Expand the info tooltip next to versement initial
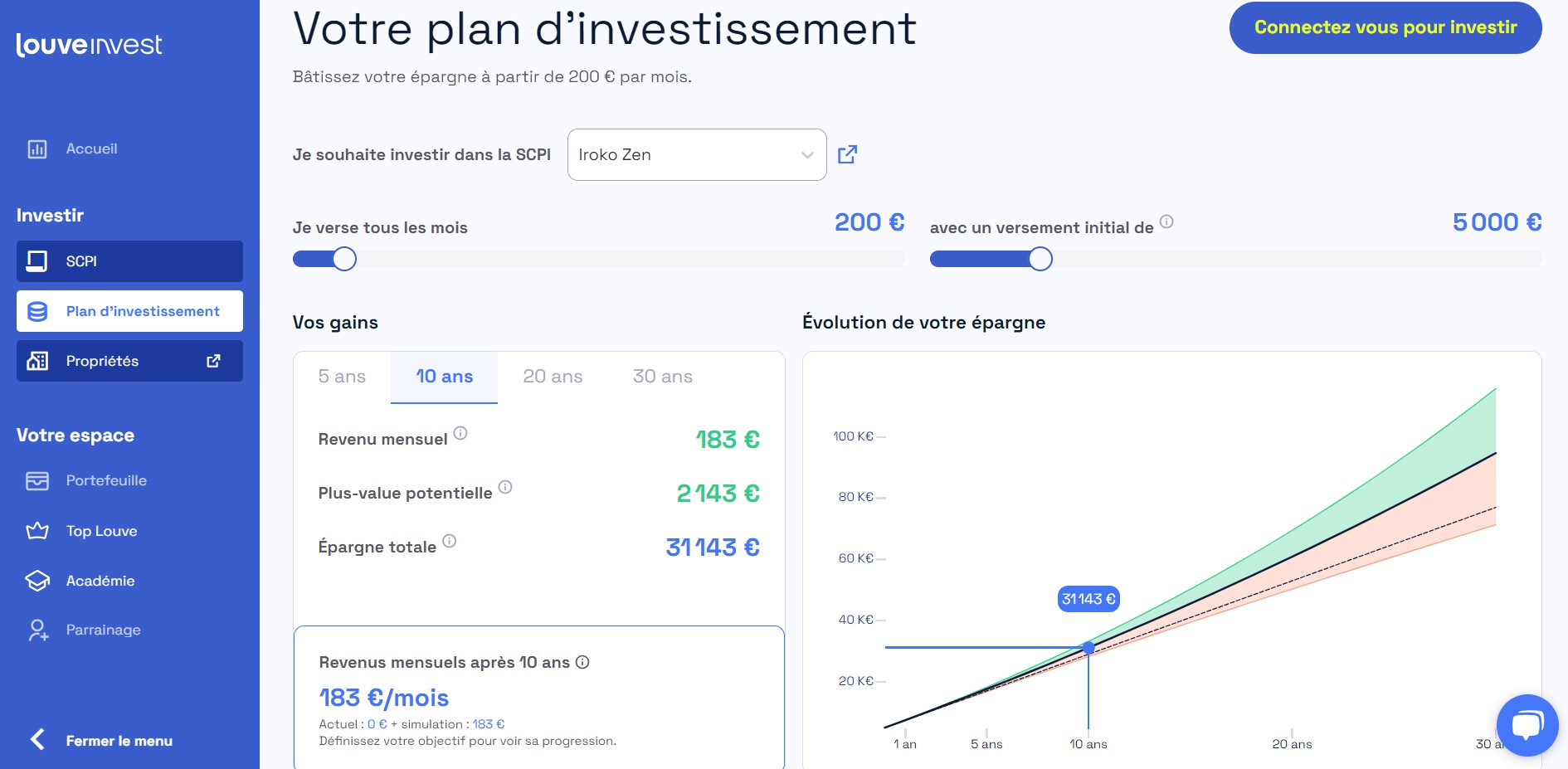Image resolution: width=1568 pixels, height=769 pixels. coord(1168,221)
